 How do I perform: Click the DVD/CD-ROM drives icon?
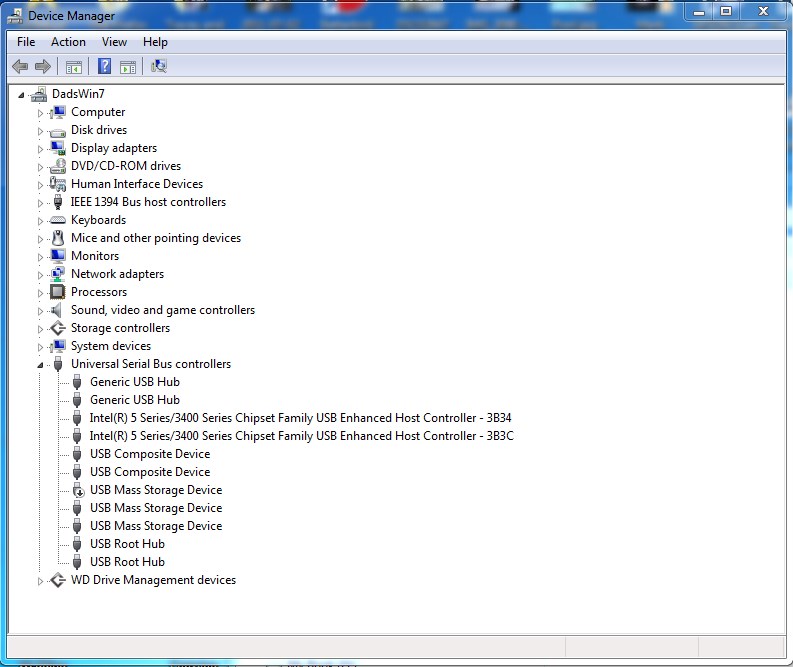coord(58,166)
